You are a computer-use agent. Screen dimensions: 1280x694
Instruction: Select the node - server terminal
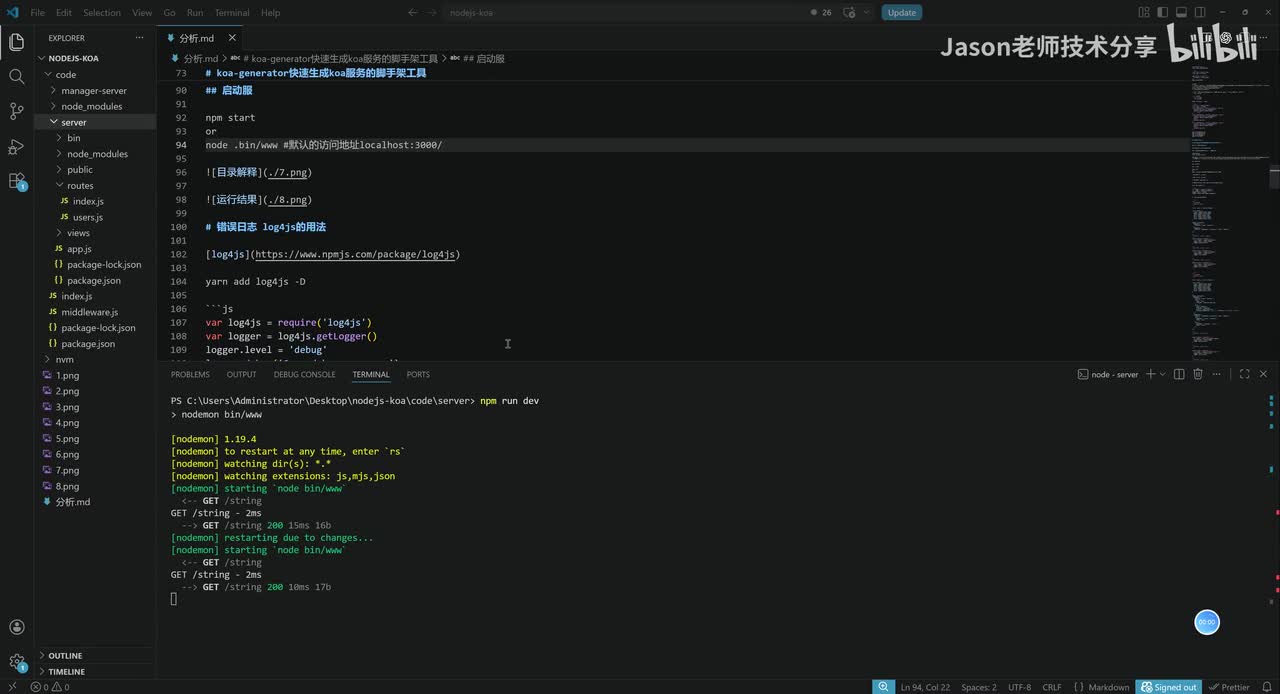[1108, 374]
